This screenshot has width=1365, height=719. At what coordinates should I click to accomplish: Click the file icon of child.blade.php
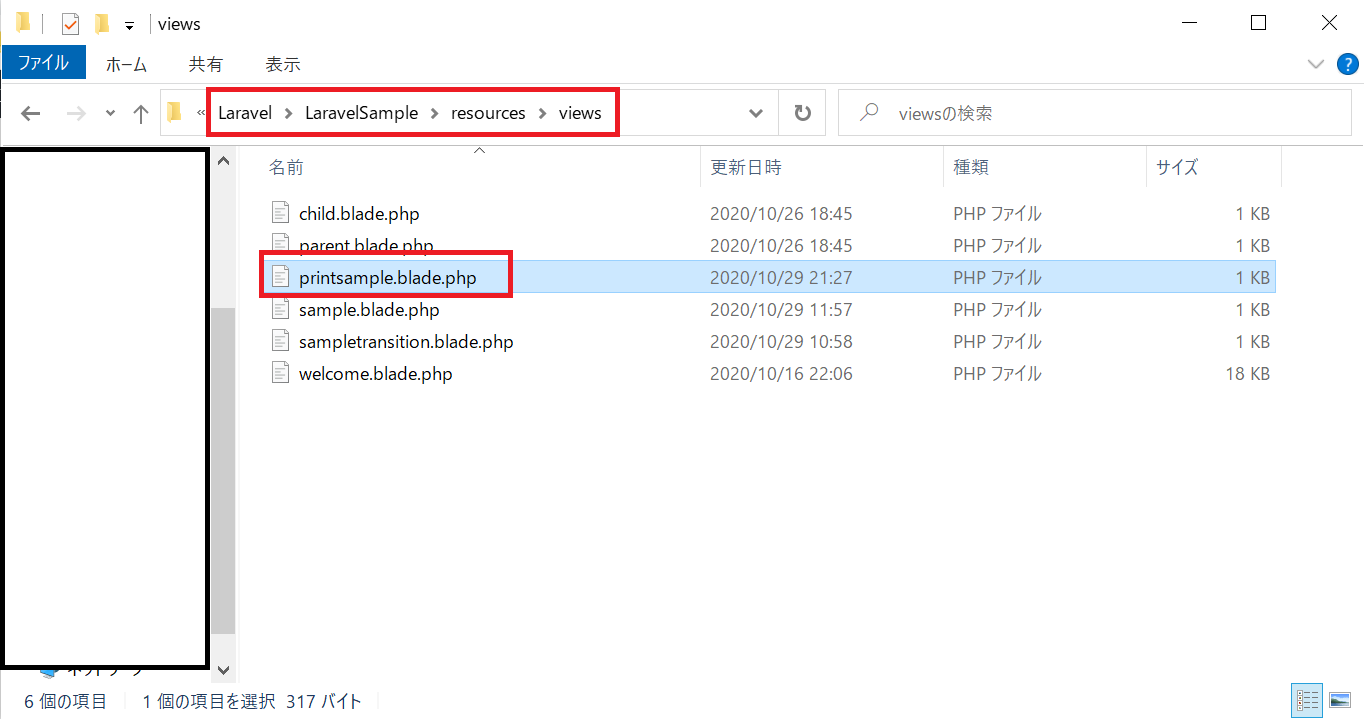(280, 212)
